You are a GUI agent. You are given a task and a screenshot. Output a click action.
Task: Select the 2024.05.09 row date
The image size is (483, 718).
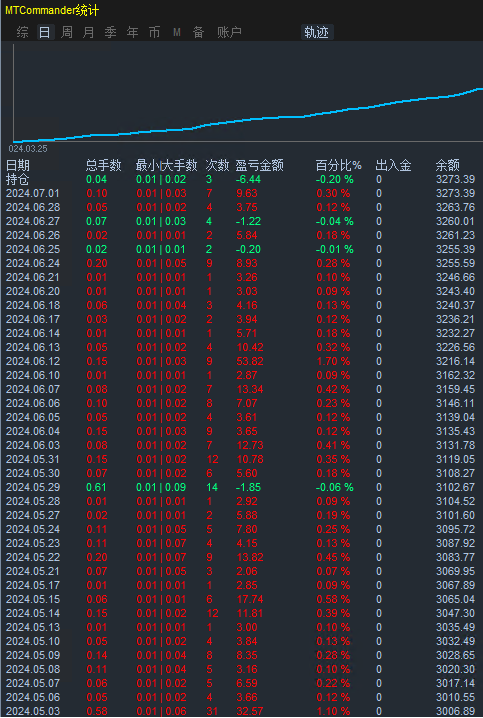click(x=33, y=655)
